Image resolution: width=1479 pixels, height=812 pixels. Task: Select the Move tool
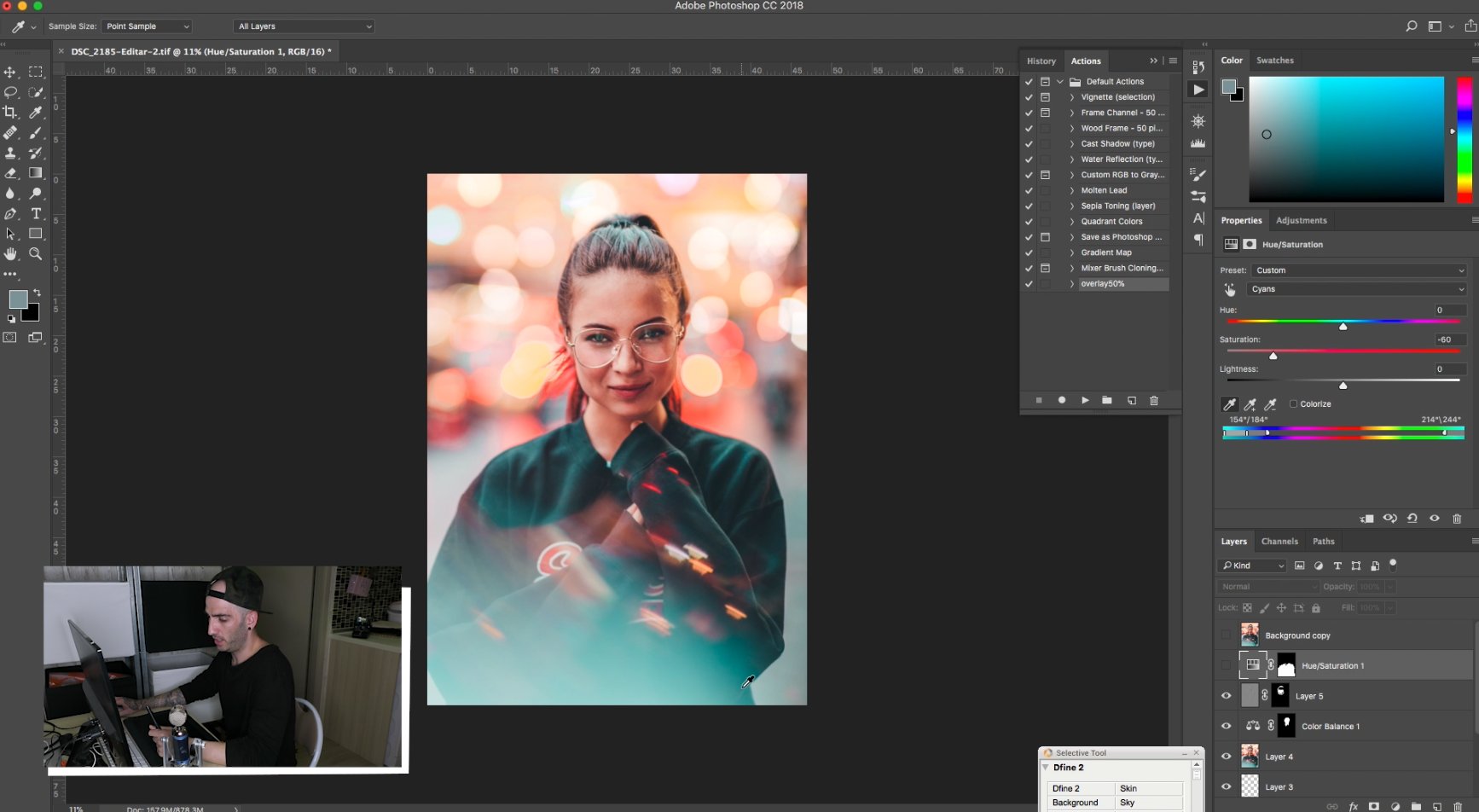tap(10, 72)
